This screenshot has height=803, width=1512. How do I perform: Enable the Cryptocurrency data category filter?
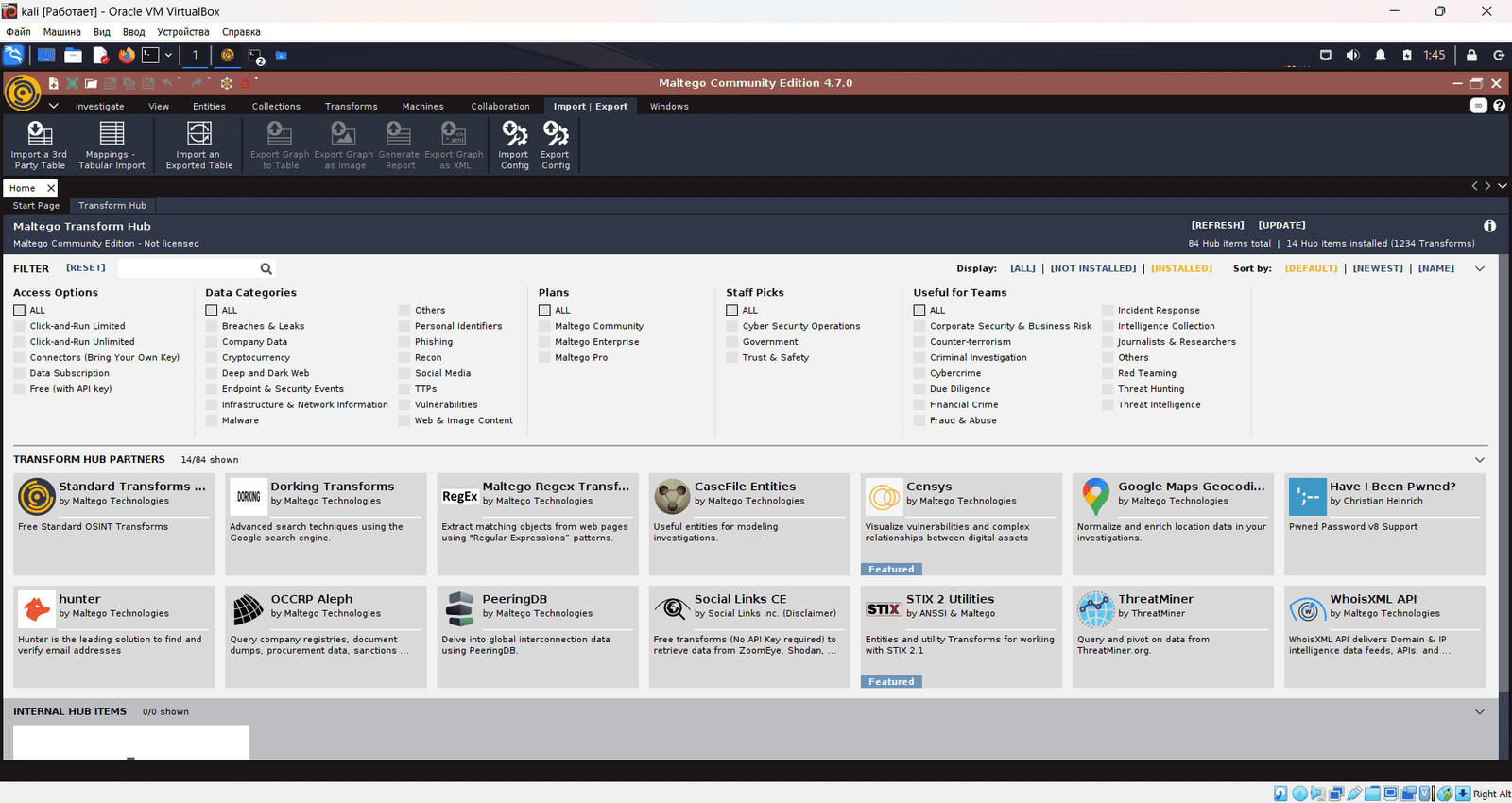(212, 358)
